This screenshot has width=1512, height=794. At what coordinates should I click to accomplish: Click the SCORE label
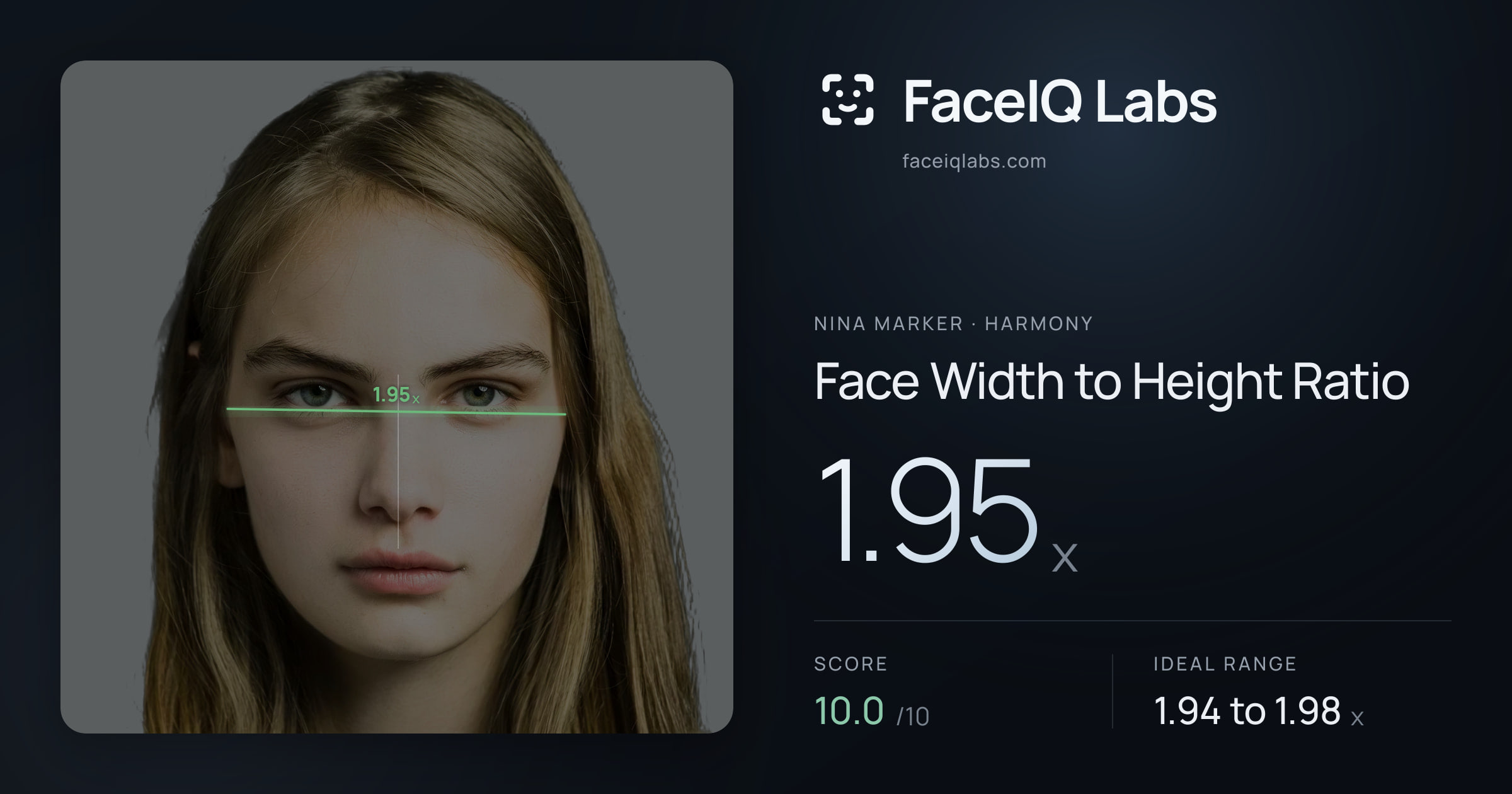point(850,664)
